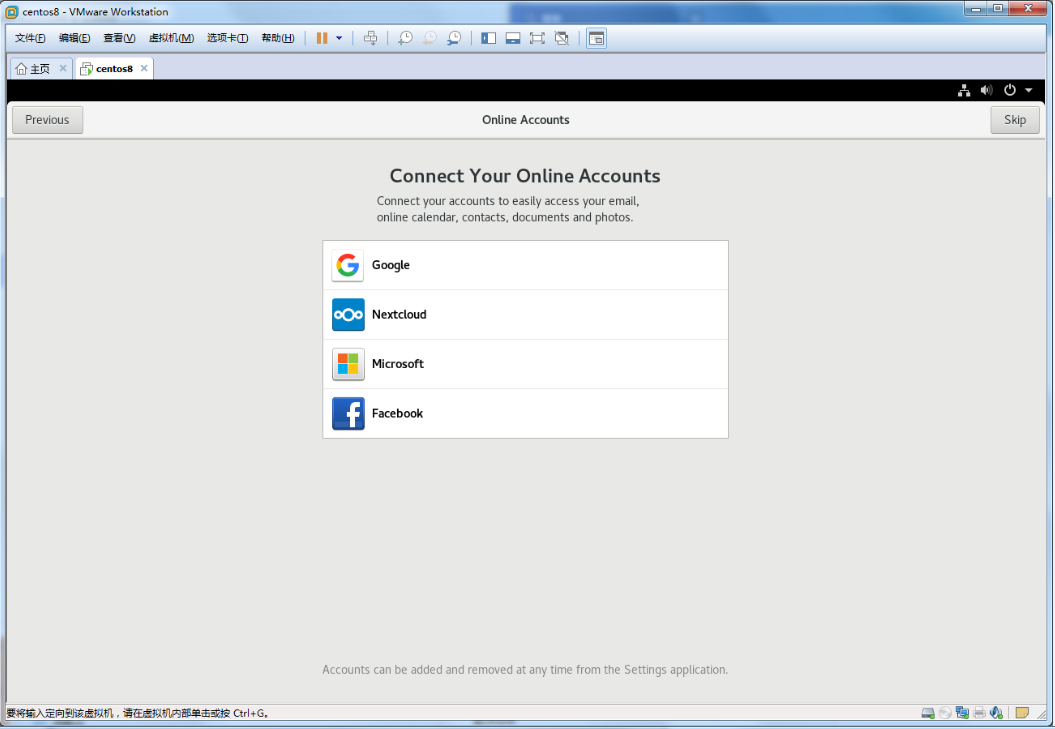This screenshot has width=1055, height=729.
Task: Open the CentOS volume indicator
Action: coord(986,90)
